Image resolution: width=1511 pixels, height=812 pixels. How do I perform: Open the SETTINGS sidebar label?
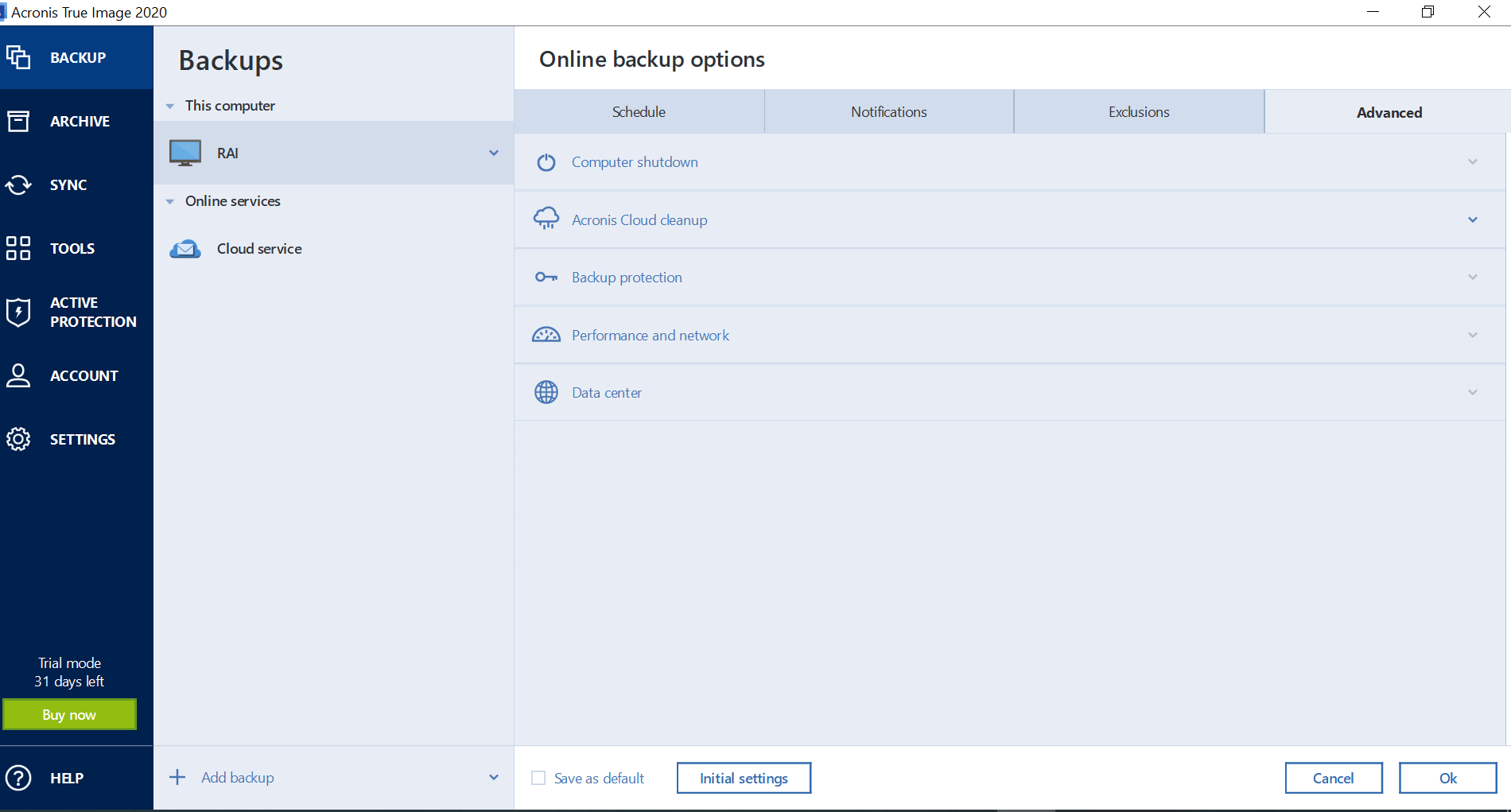pos(82,439)
